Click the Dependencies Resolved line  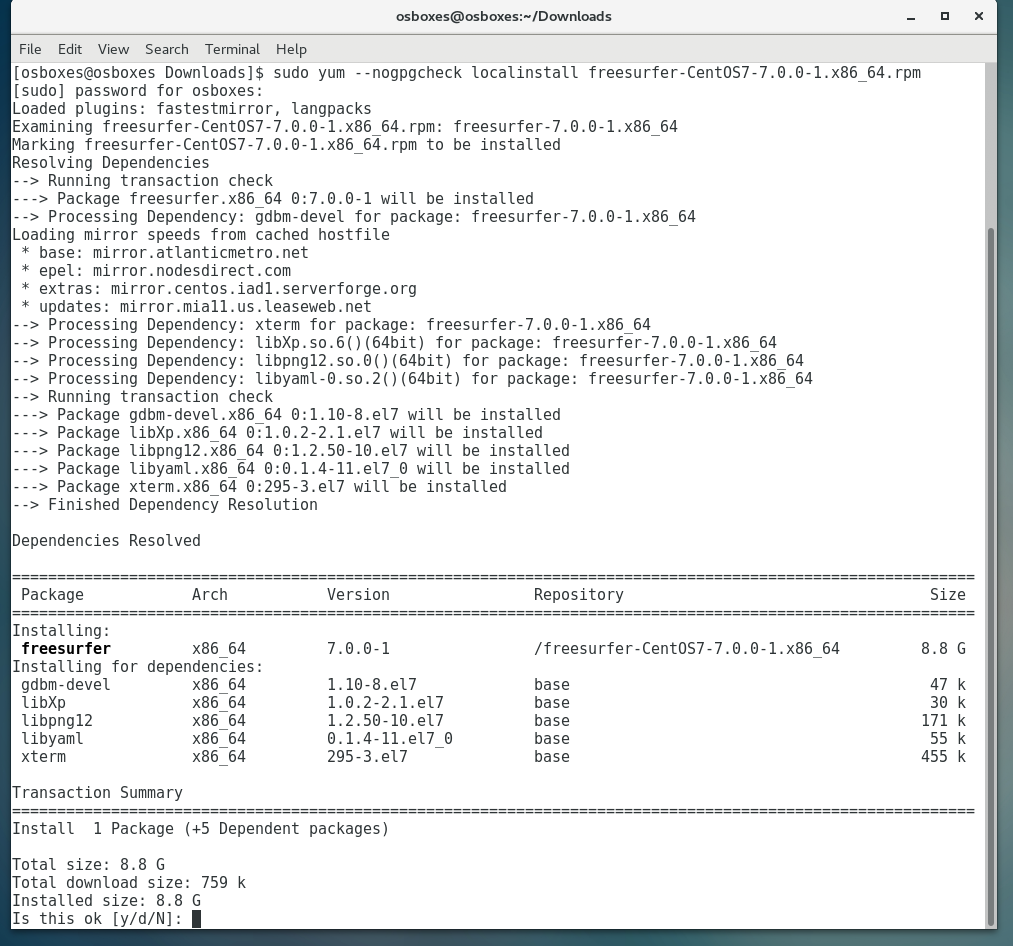click(106, 541)
